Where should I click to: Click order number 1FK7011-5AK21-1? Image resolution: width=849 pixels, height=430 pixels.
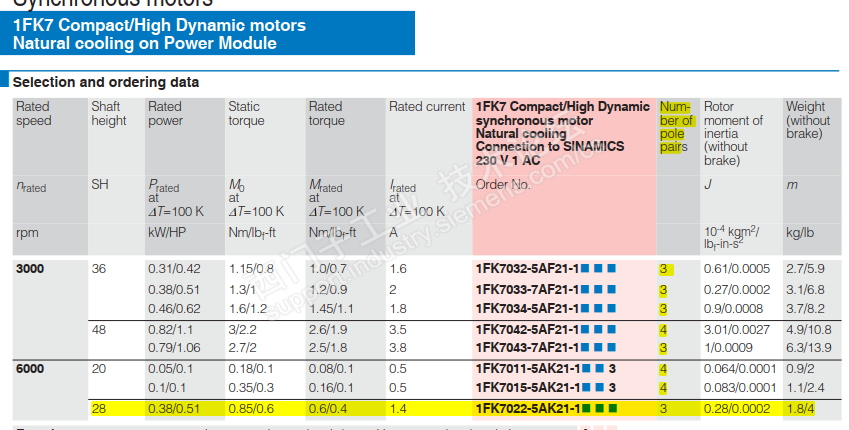coord(545,369)
